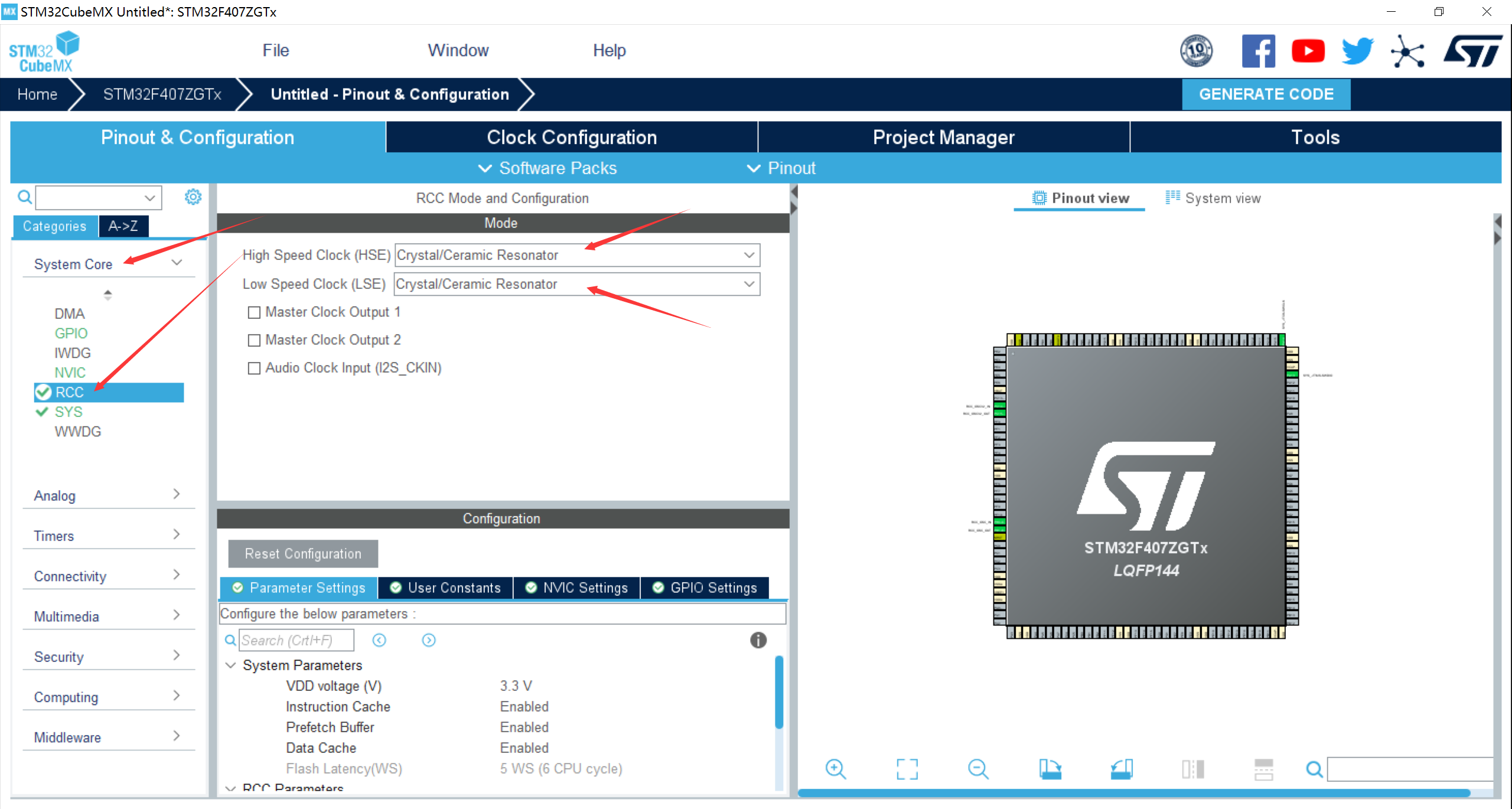Zoom out on the chip pinout
Screen dimensions: 1512x809
pyautogui.click(x=978, y=769)
